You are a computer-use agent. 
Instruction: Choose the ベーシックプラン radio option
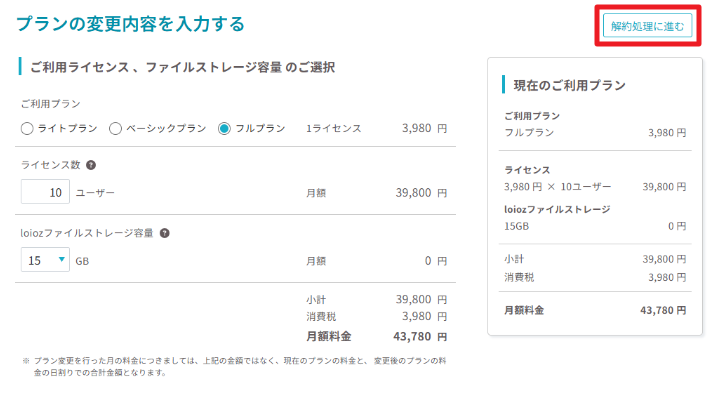click(x=115, y=129)
